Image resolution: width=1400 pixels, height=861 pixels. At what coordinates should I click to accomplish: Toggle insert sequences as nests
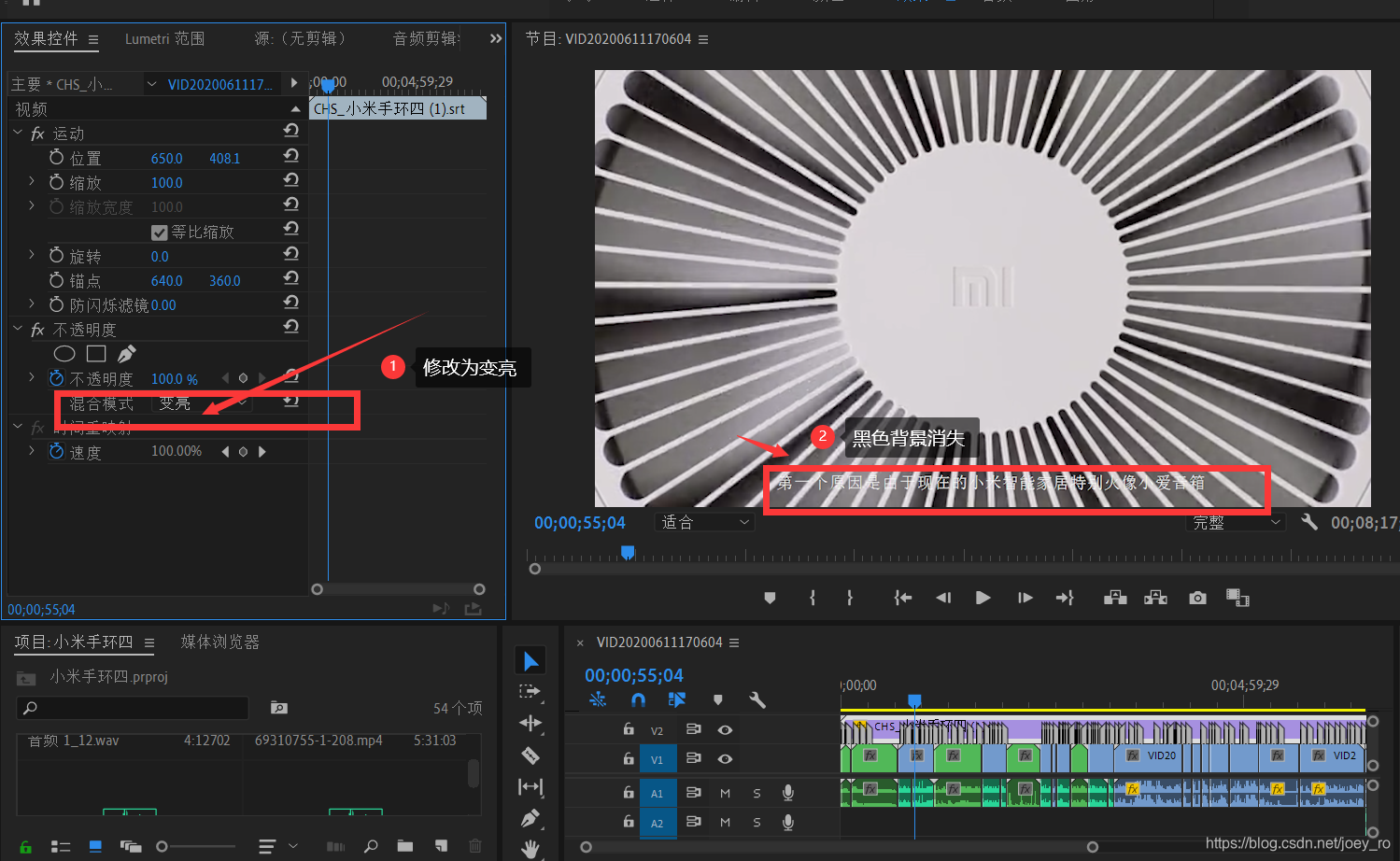pyautogui.click(x=598, y=699)
